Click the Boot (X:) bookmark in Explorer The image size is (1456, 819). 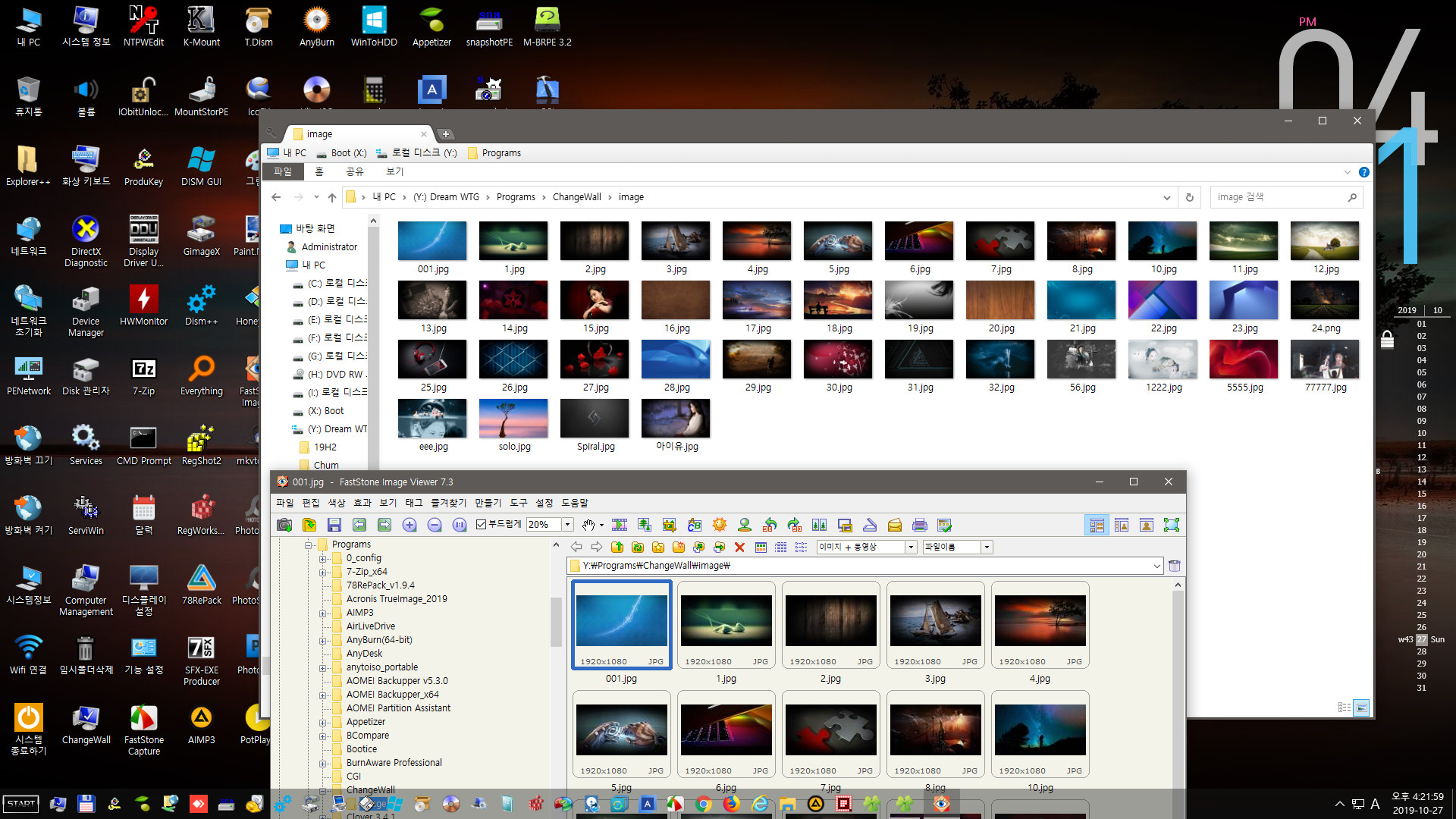click(342, 153)
